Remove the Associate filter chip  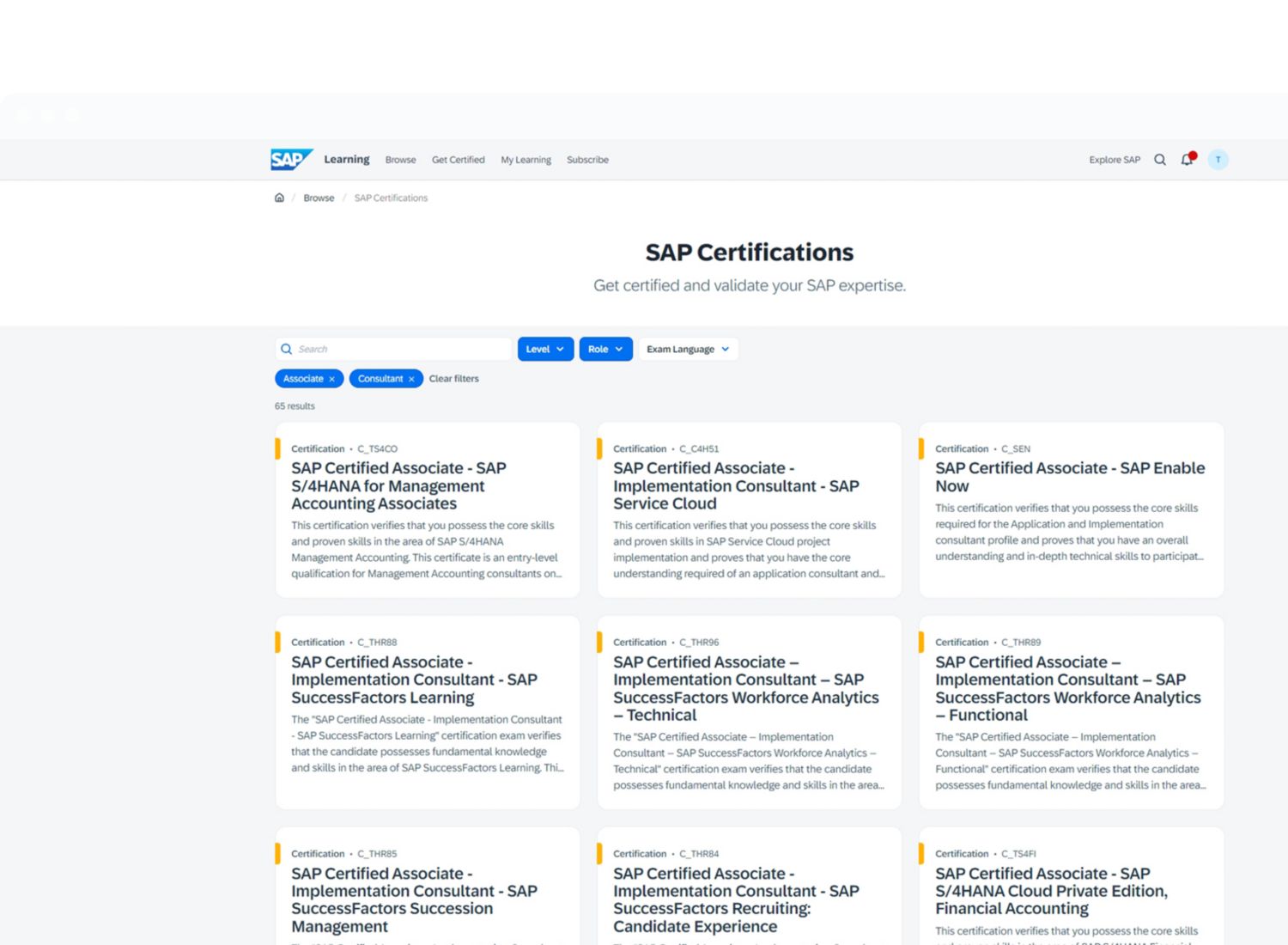point(332,379)
